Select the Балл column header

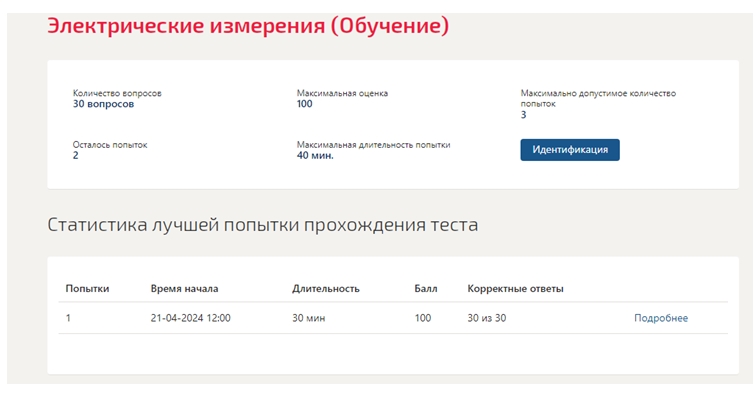click(x=426, y=289)
